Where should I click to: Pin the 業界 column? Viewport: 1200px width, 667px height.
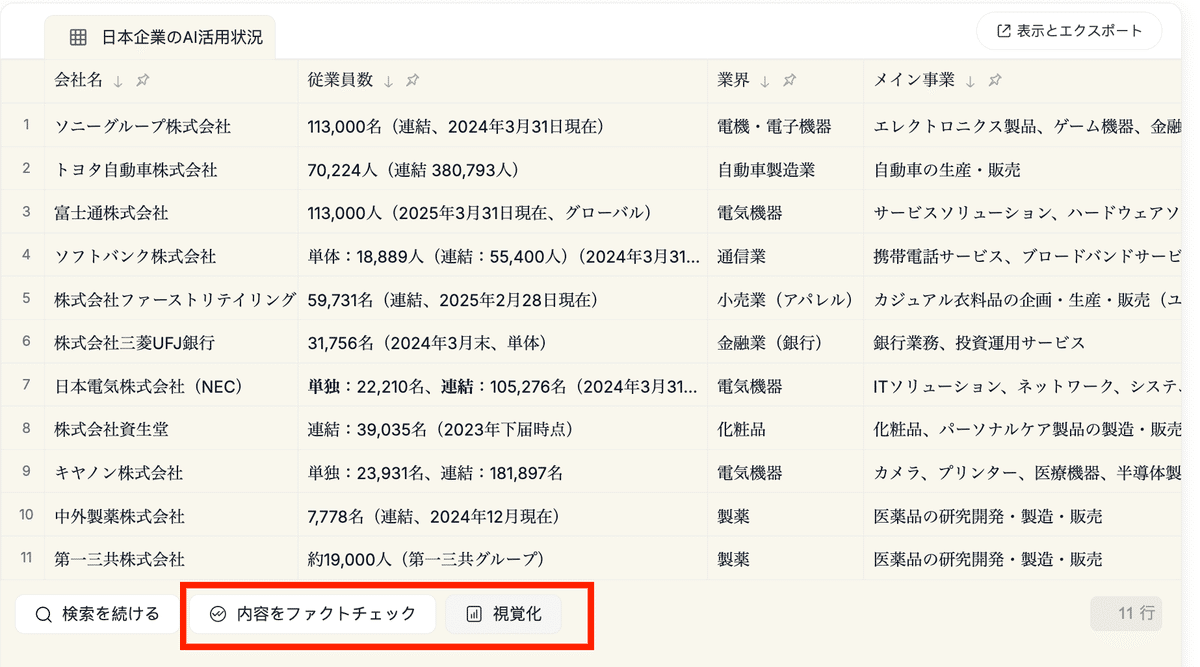coord(790,81)
